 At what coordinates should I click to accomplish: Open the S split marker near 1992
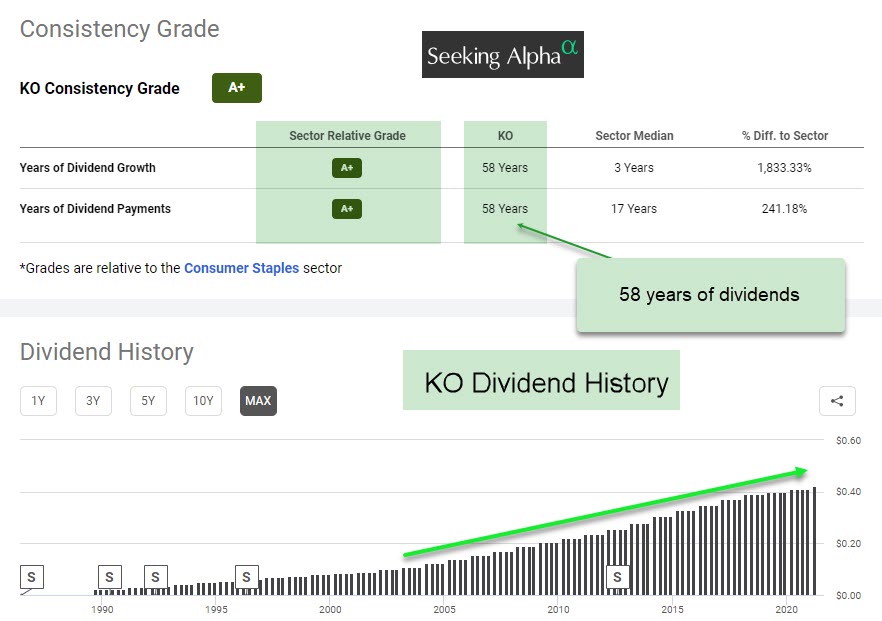click(x=155, y=577)
